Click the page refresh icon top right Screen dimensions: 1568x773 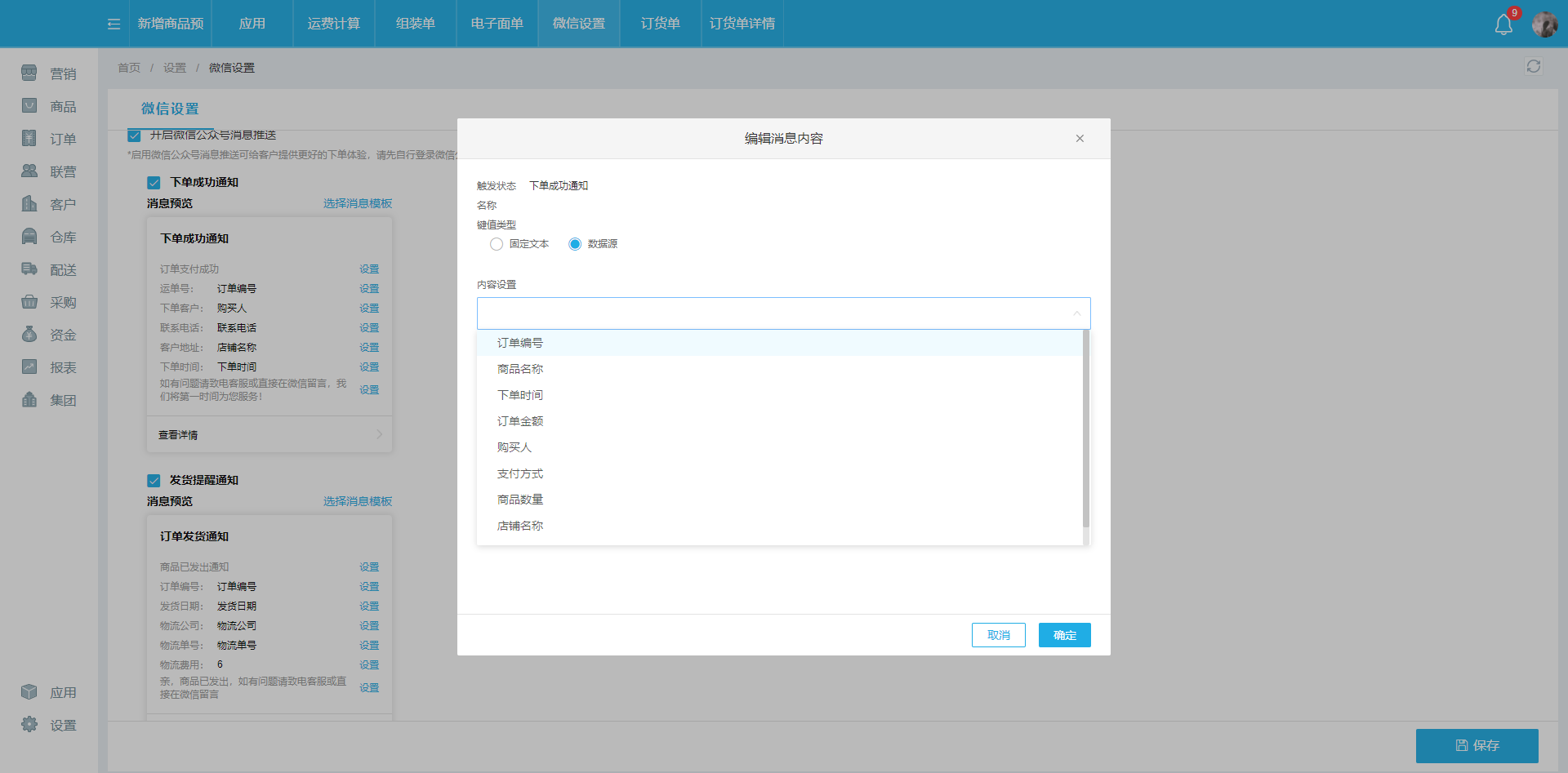[x=1533, y=66]
